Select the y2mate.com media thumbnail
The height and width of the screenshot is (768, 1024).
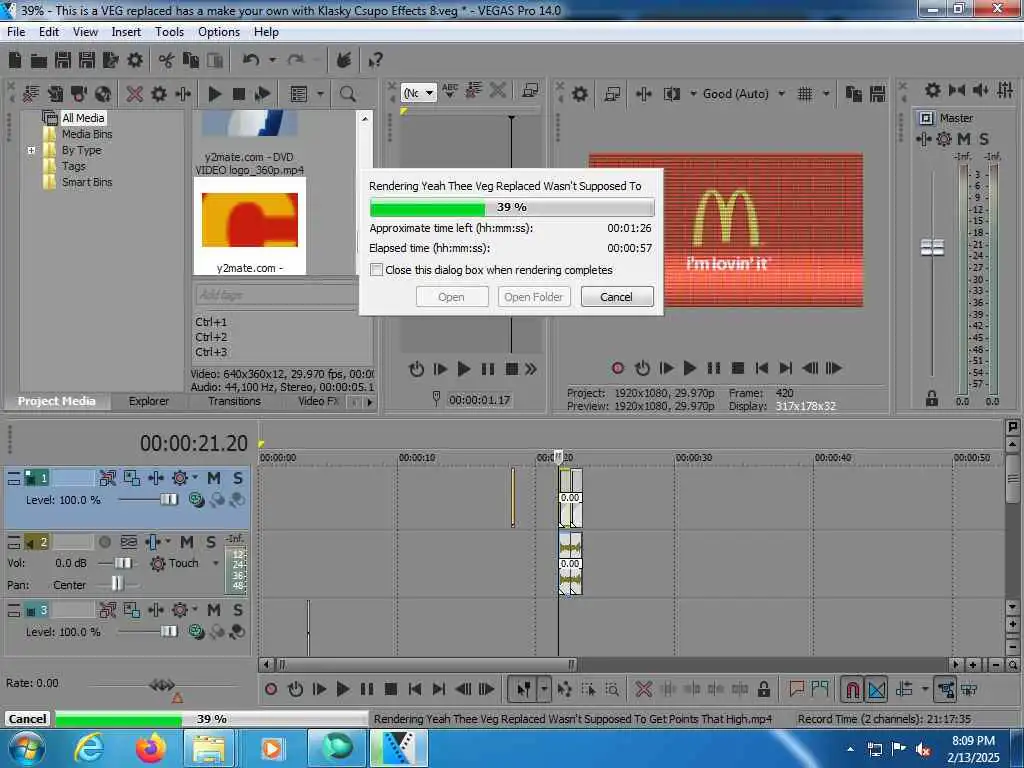[249, 227]
